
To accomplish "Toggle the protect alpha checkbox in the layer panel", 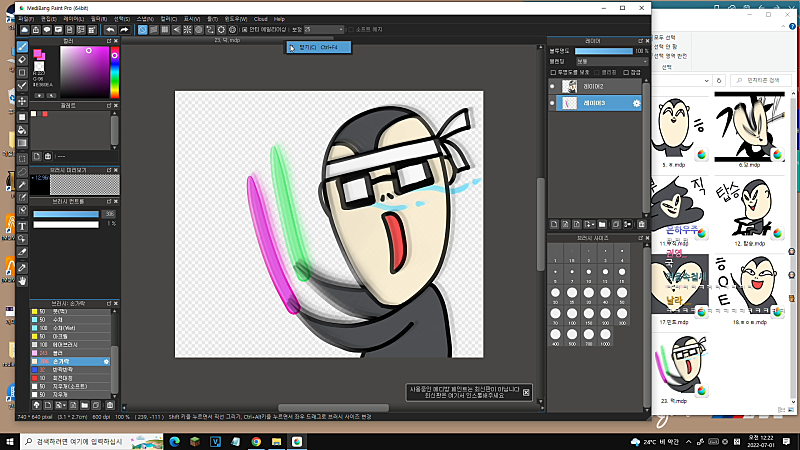I will 554,72.
